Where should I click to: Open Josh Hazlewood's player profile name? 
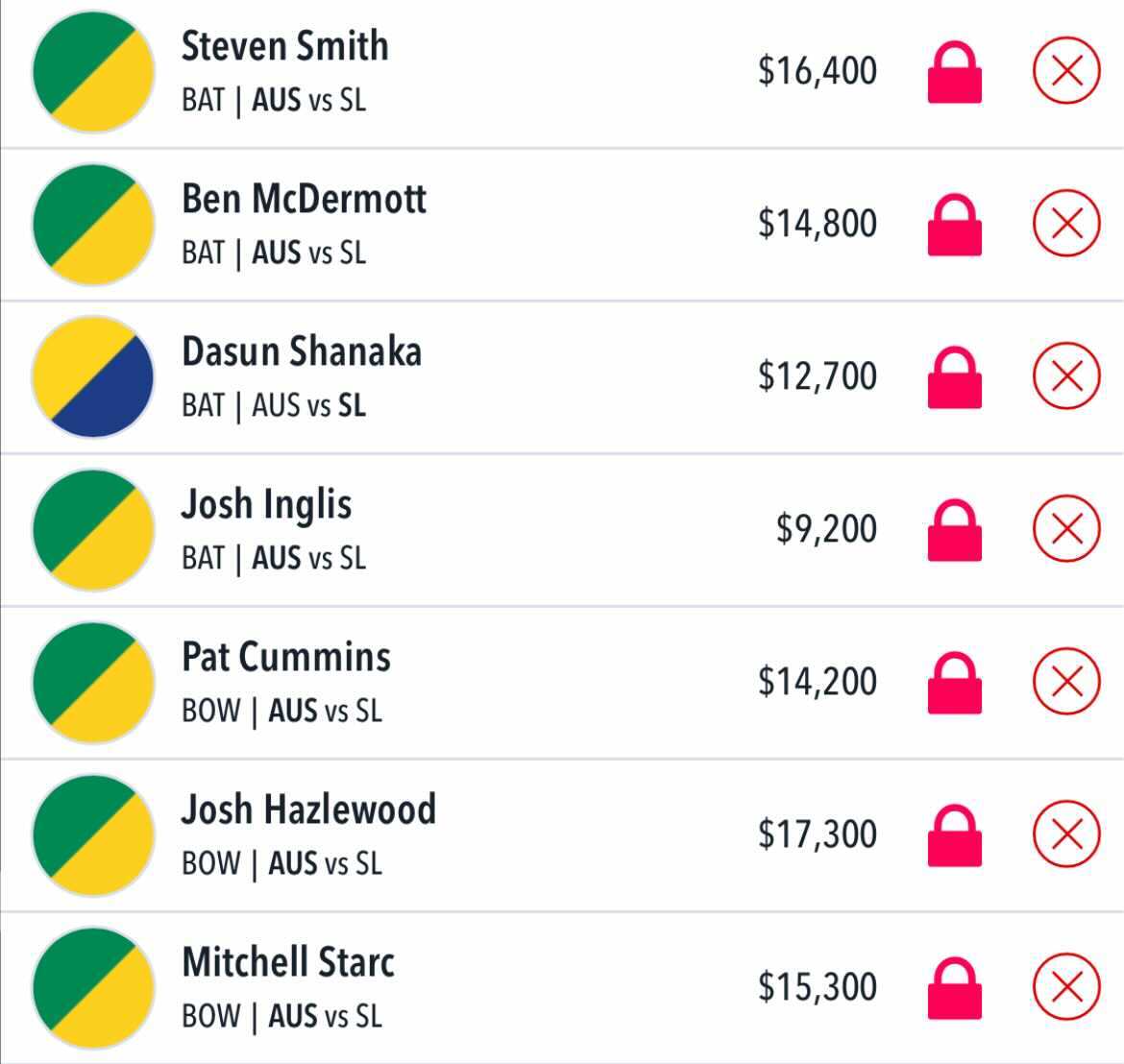(x=308, y=810)
